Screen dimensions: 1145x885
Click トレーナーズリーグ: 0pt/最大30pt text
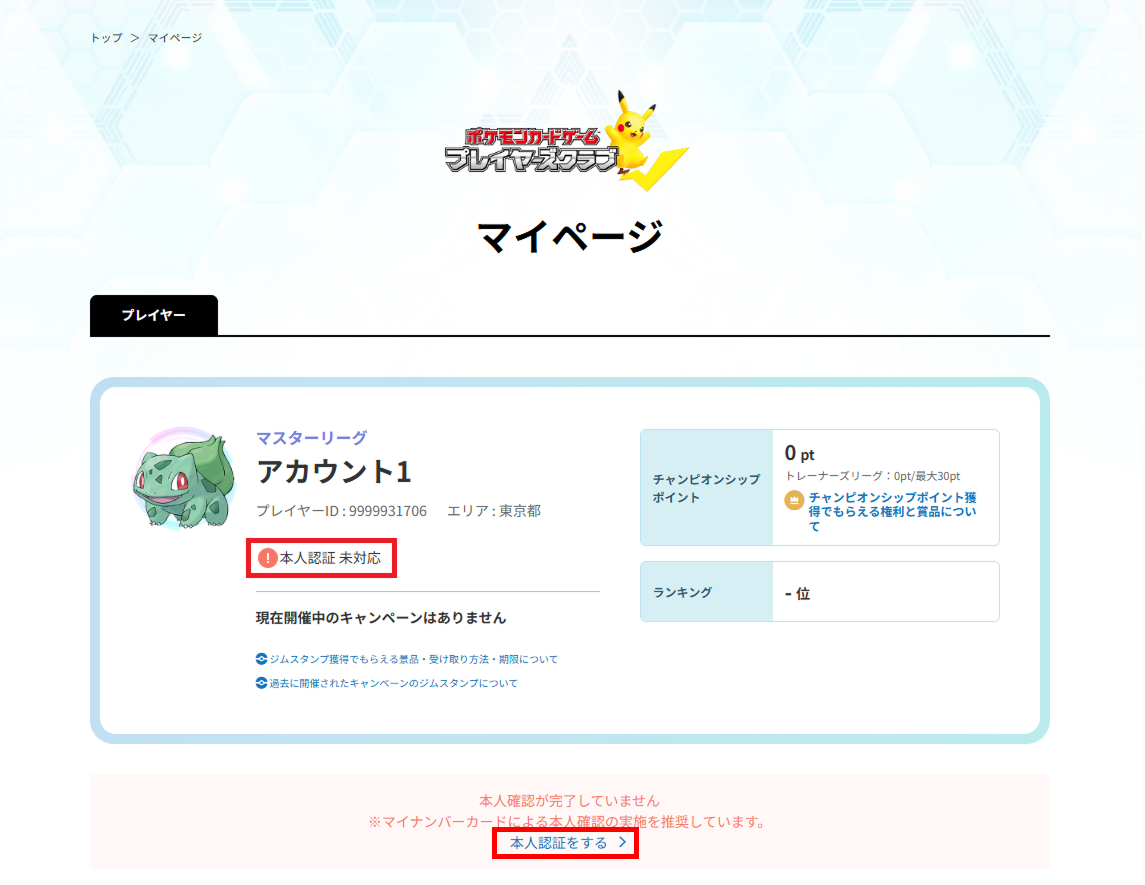(x=873, y=476)
